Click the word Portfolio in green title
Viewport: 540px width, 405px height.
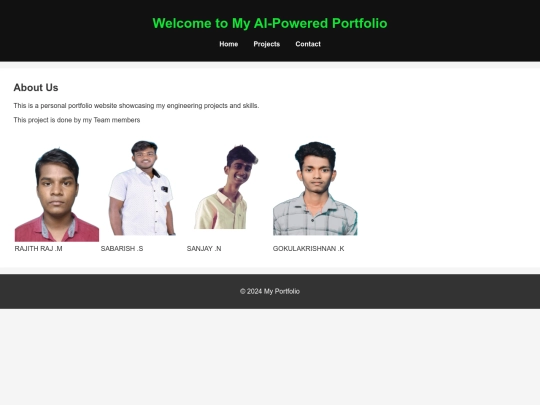pyautogui.click(x=360, y=23)
